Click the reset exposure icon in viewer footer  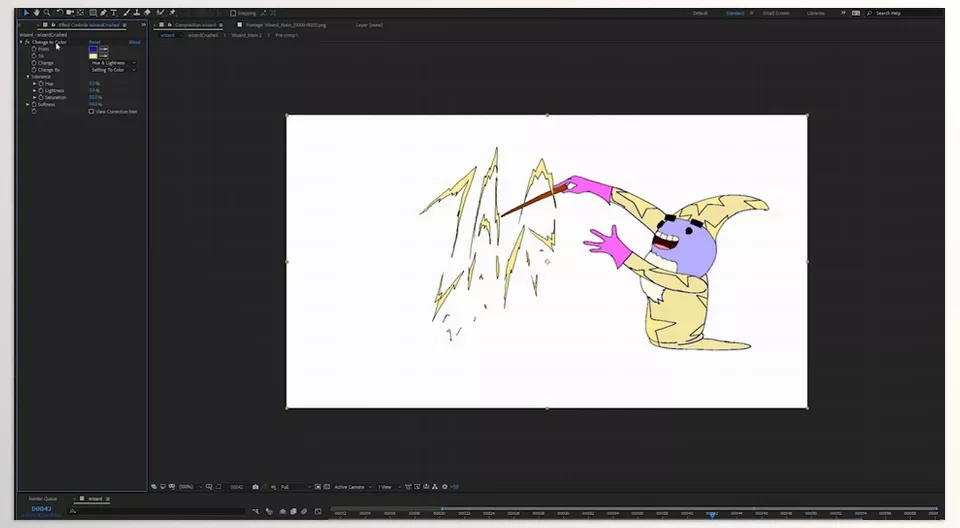coord(444,487)
